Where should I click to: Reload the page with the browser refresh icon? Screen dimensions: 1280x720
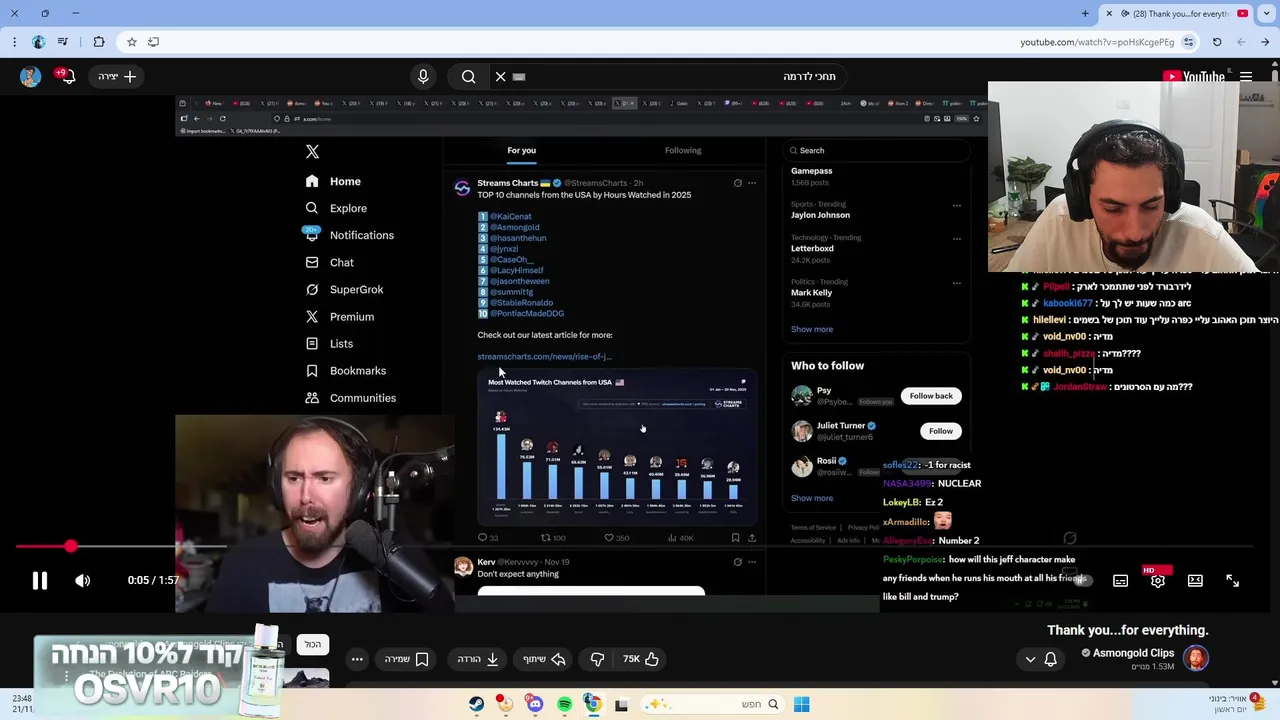tap(1217, 42)
